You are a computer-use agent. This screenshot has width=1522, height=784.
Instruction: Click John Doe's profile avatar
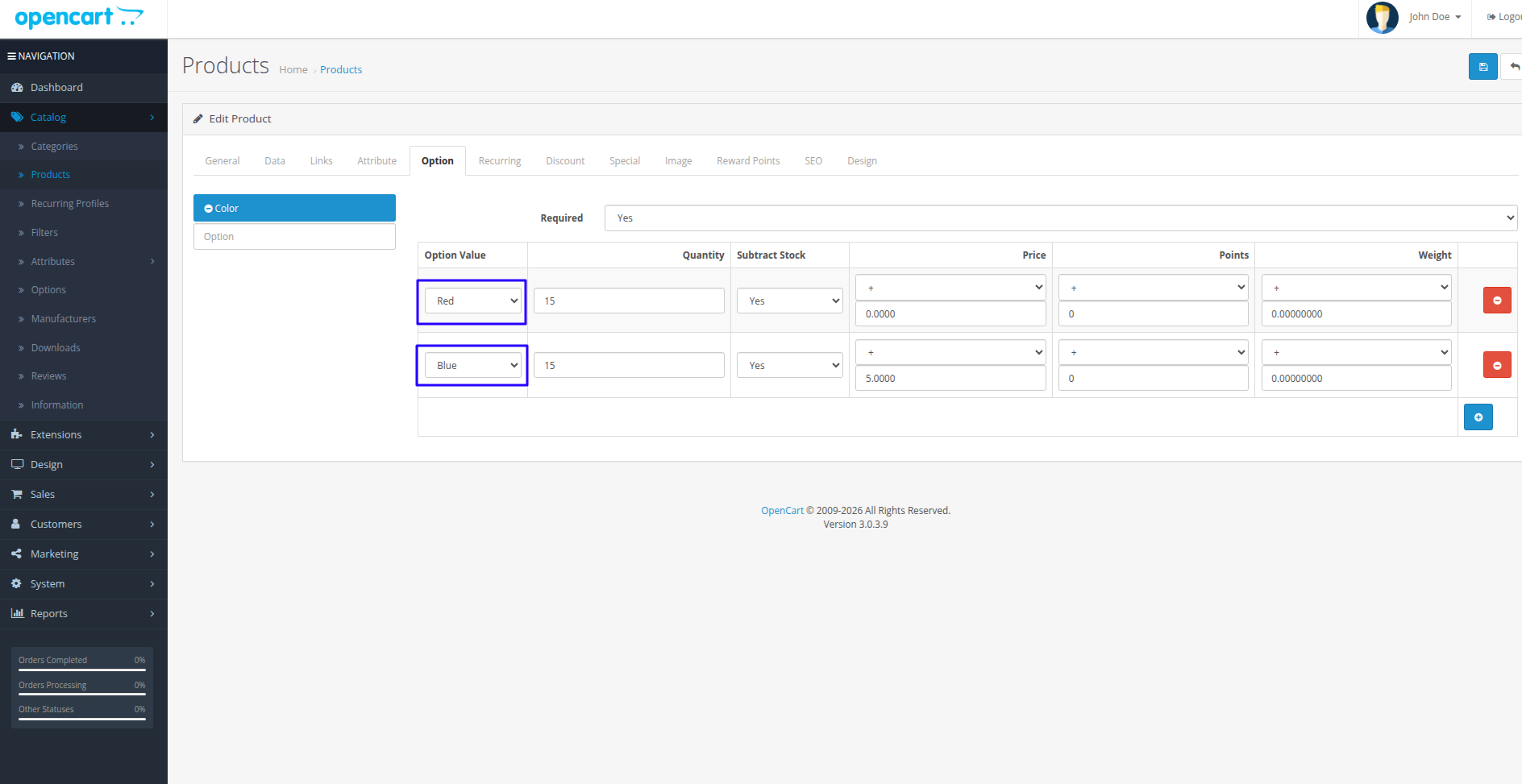(1382, 17)
